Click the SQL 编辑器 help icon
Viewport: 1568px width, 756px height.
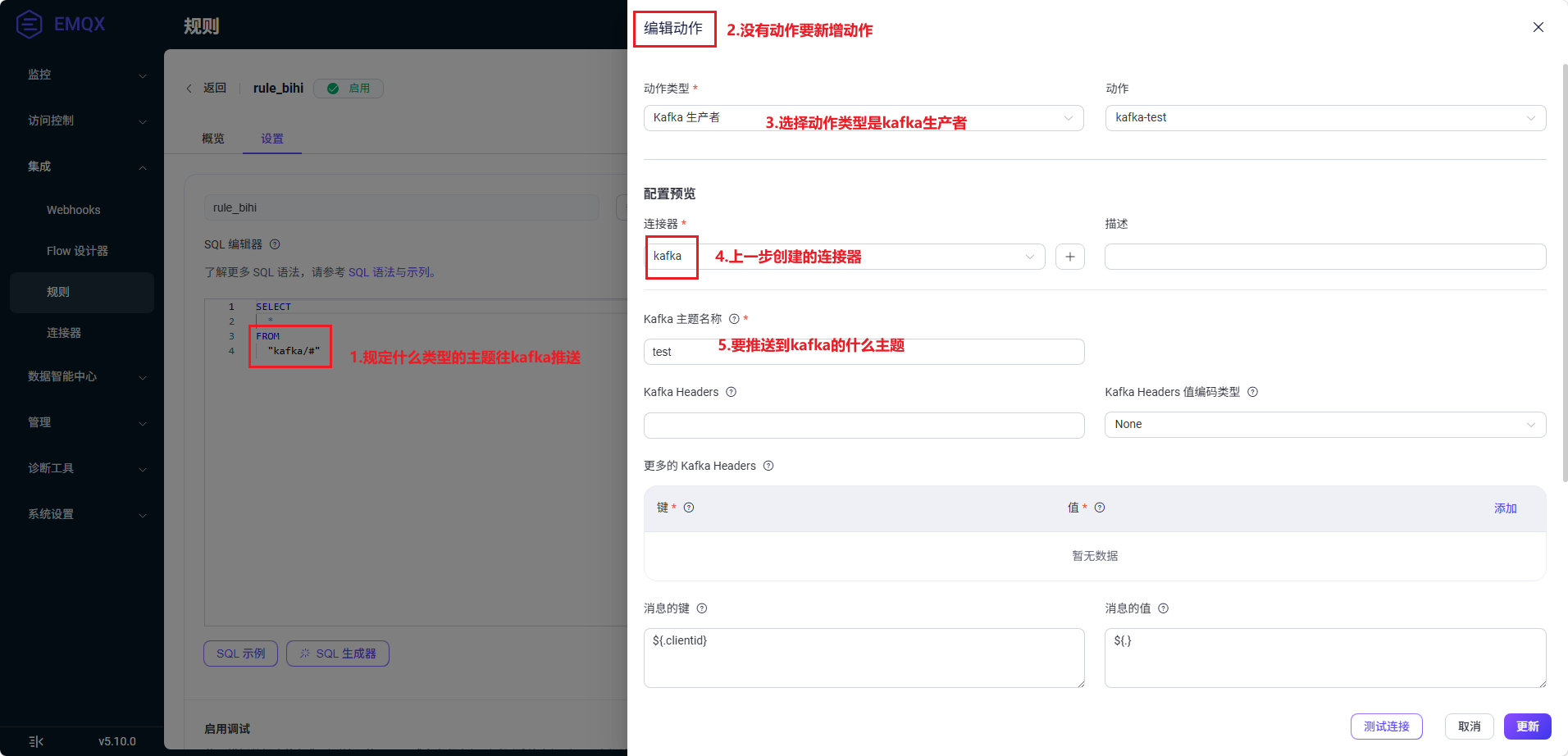pyautogui.click(x=275, y=244)
